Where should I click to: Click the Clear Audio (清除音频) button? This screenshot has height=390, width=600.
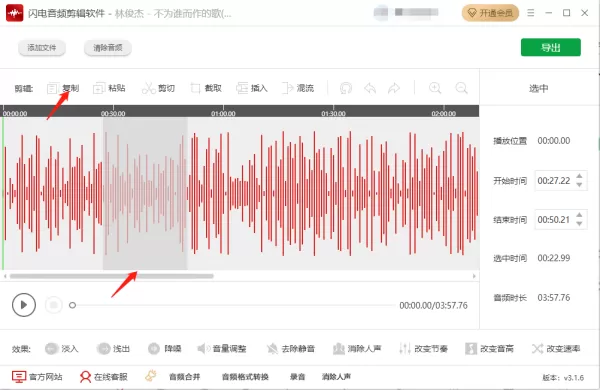coord(108,48)
